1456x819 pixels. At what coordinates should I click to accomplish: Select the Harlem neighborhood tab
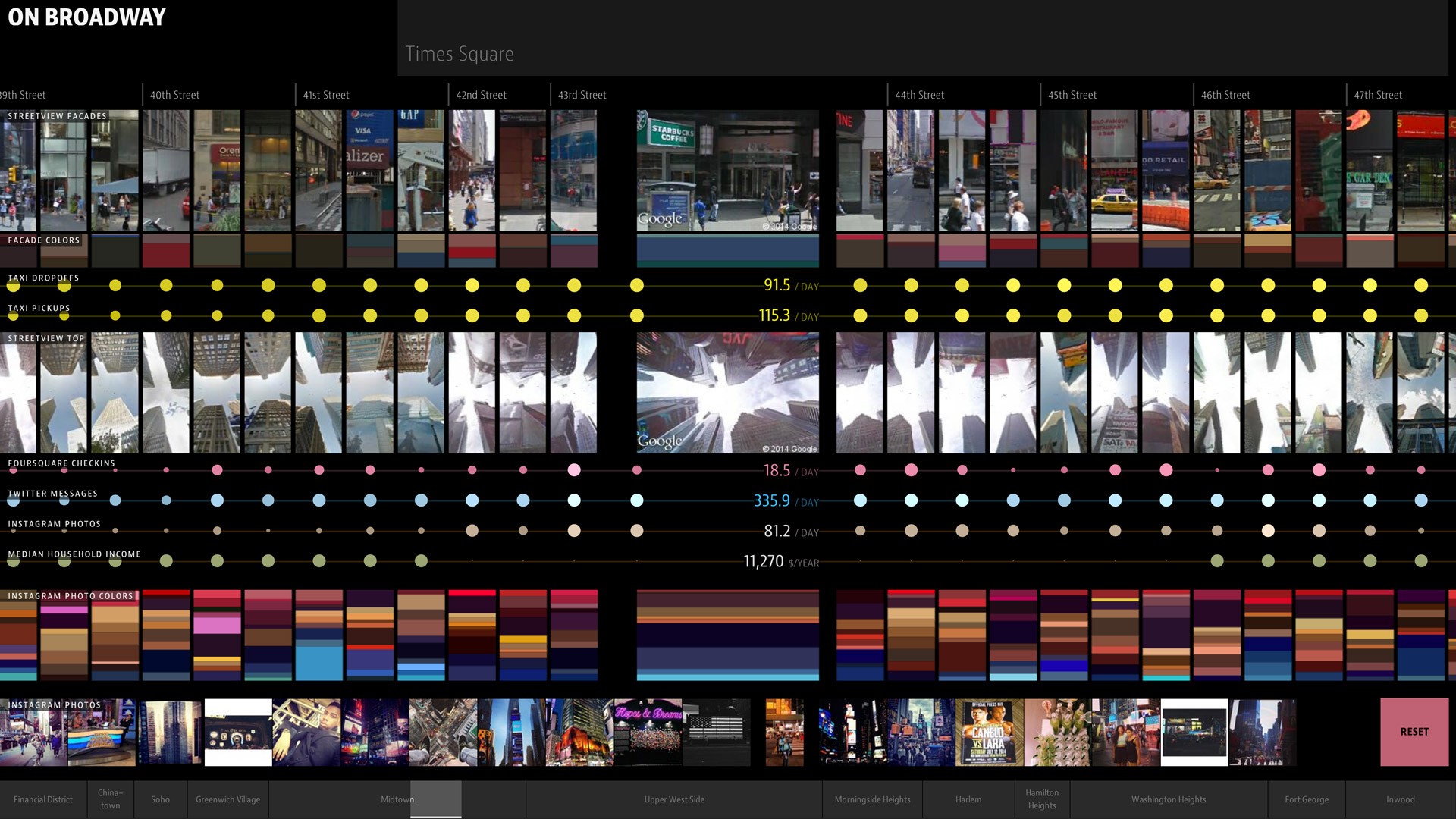pos(968,799)
